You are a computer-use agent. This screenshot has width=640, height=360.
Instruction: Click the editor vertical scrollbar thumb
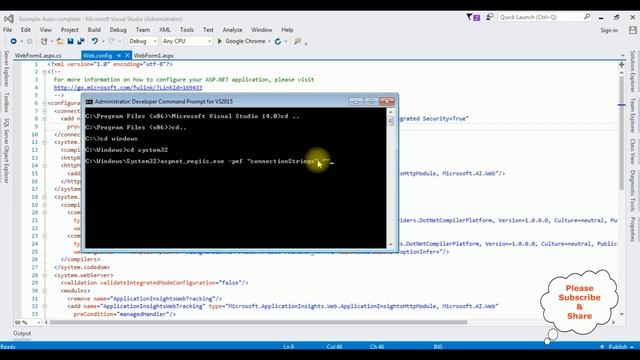622,133
